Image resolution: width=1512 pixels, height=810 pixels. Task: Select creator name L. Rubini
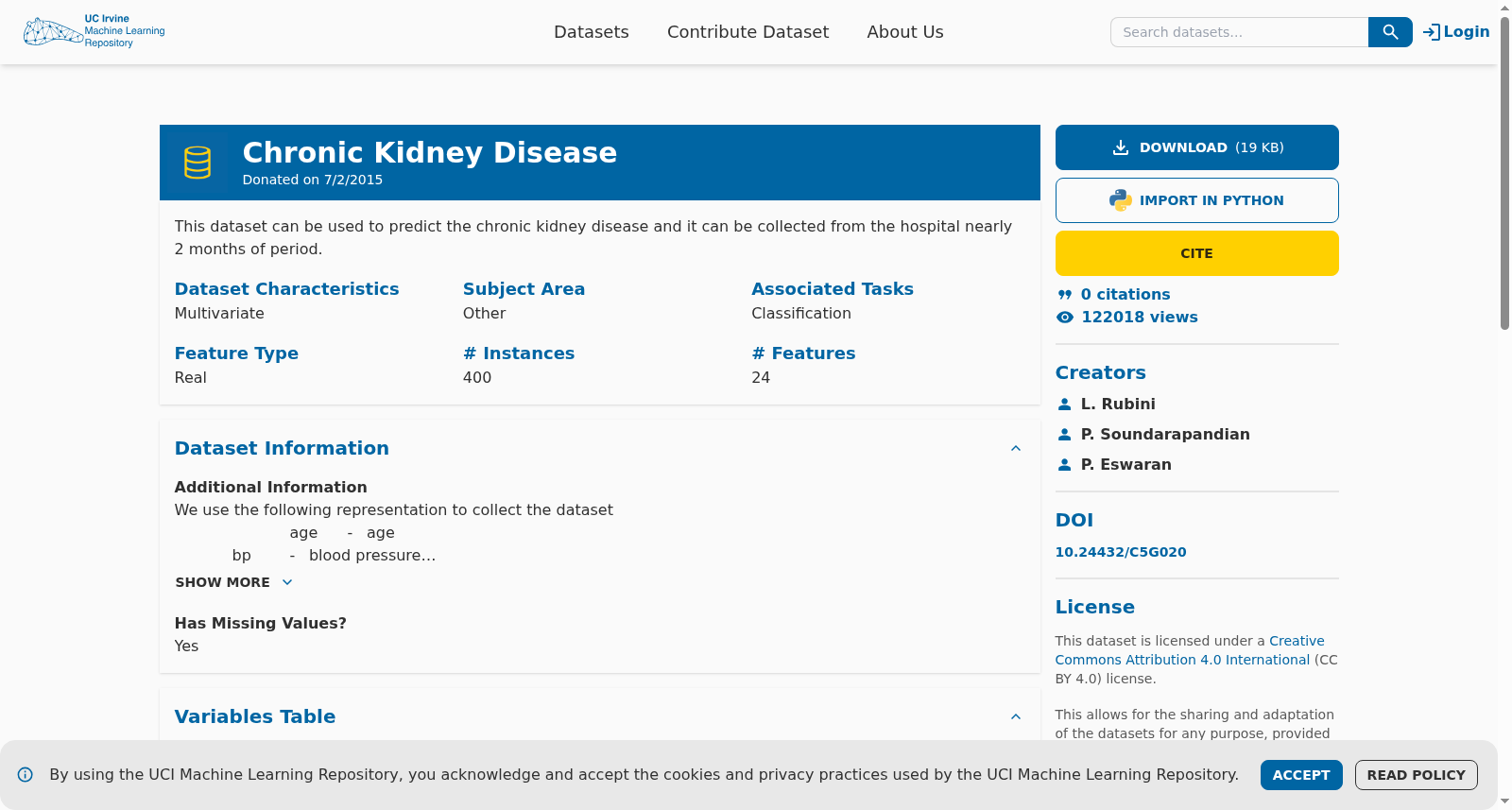pos(1118,405)
